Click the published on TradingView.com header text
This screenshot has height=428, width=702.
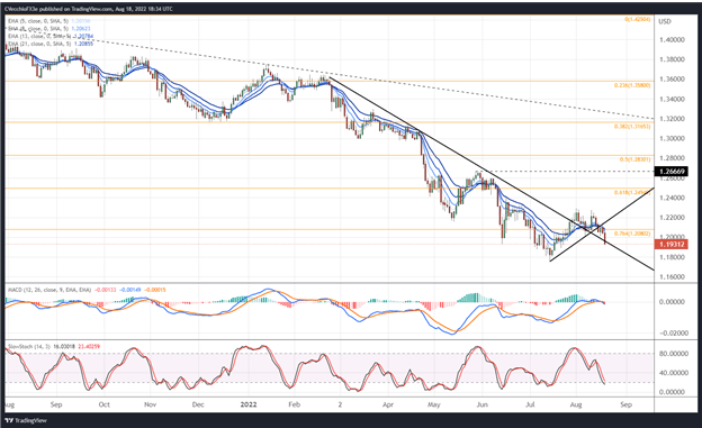(95, 6)
